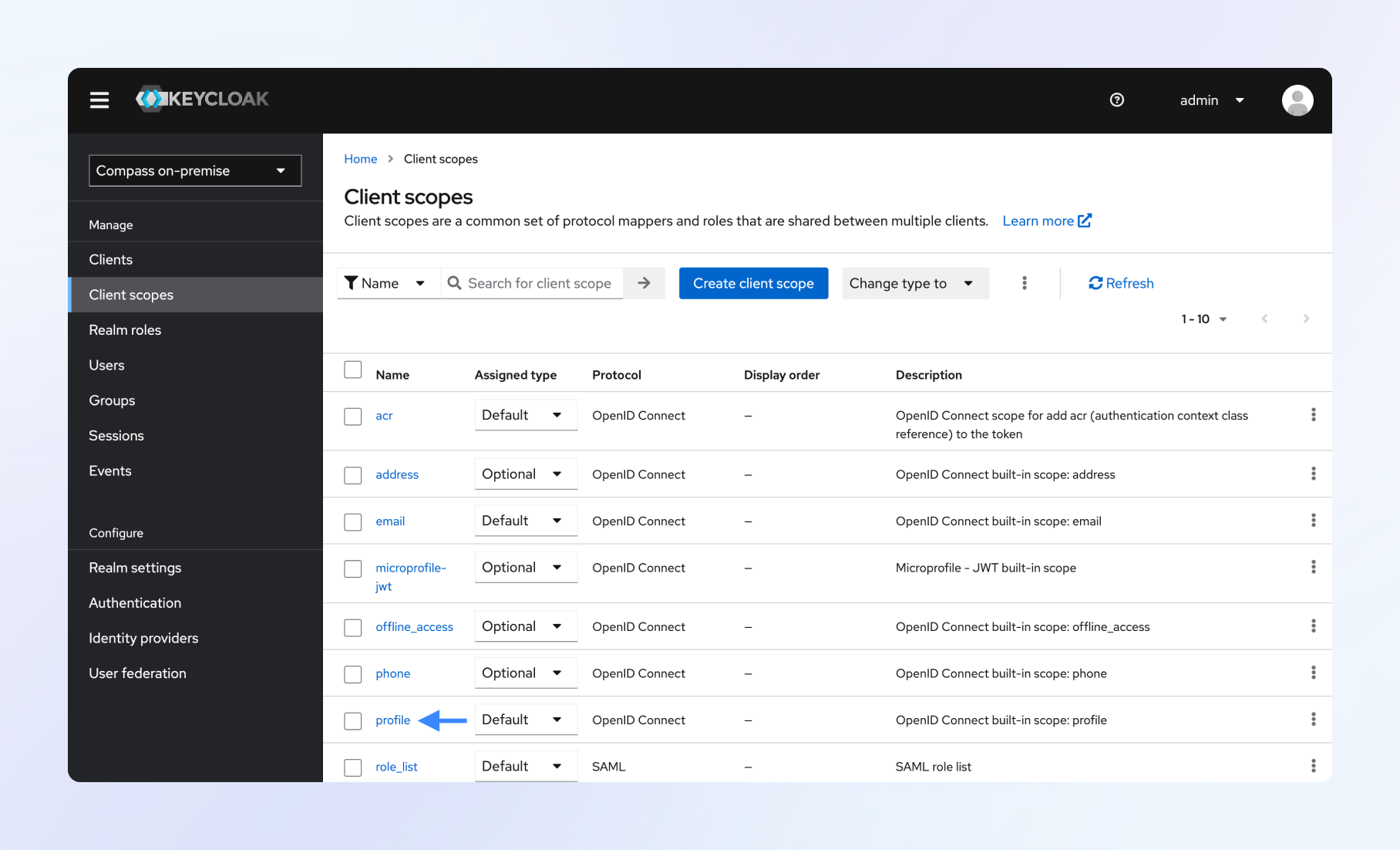Go to next page of results
The height and width of the screenshot is (850, 1400).
1306,319
